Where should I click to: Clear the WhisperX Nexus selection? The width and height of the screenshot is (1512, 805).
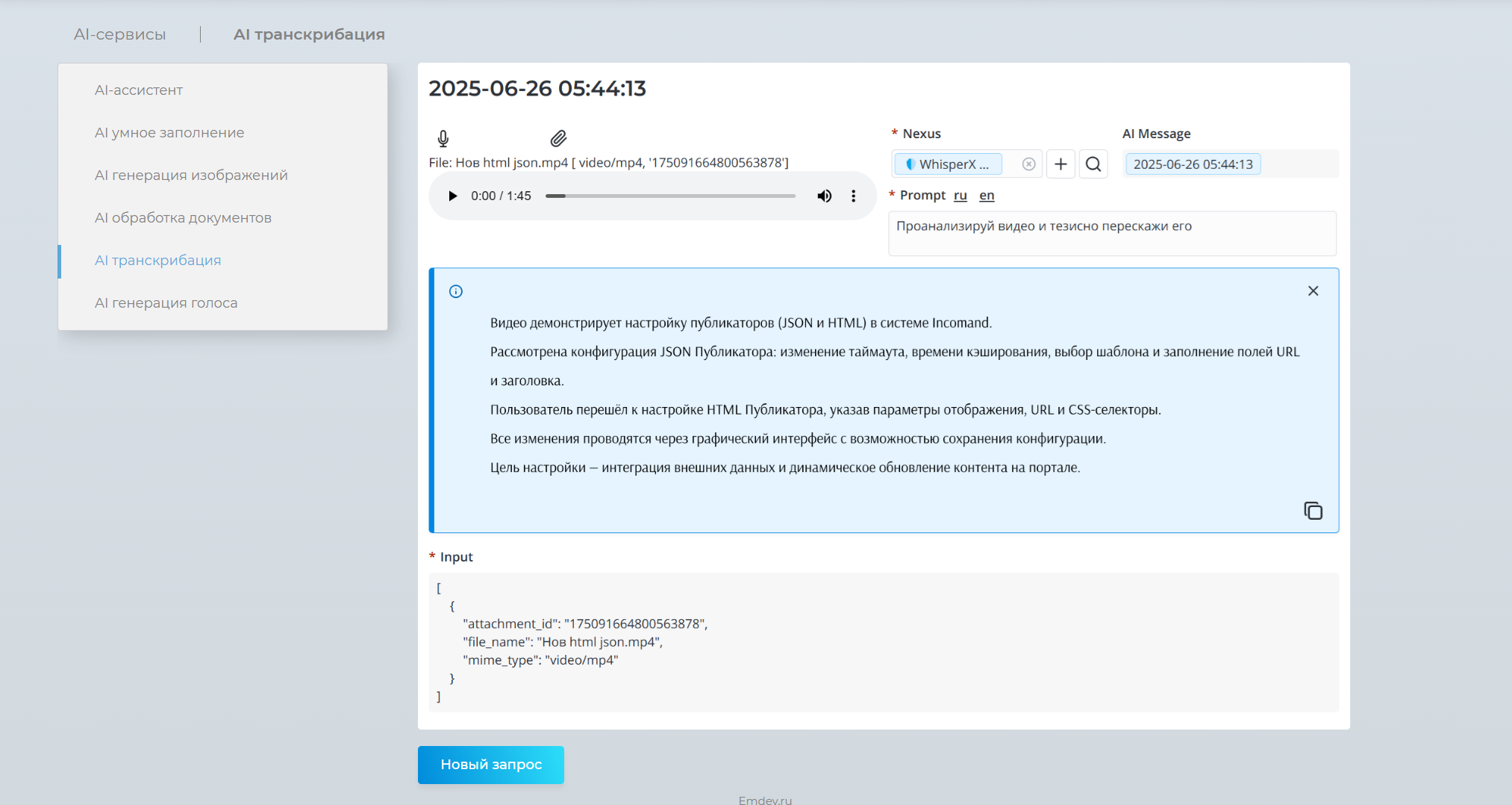click(1028, 164)
